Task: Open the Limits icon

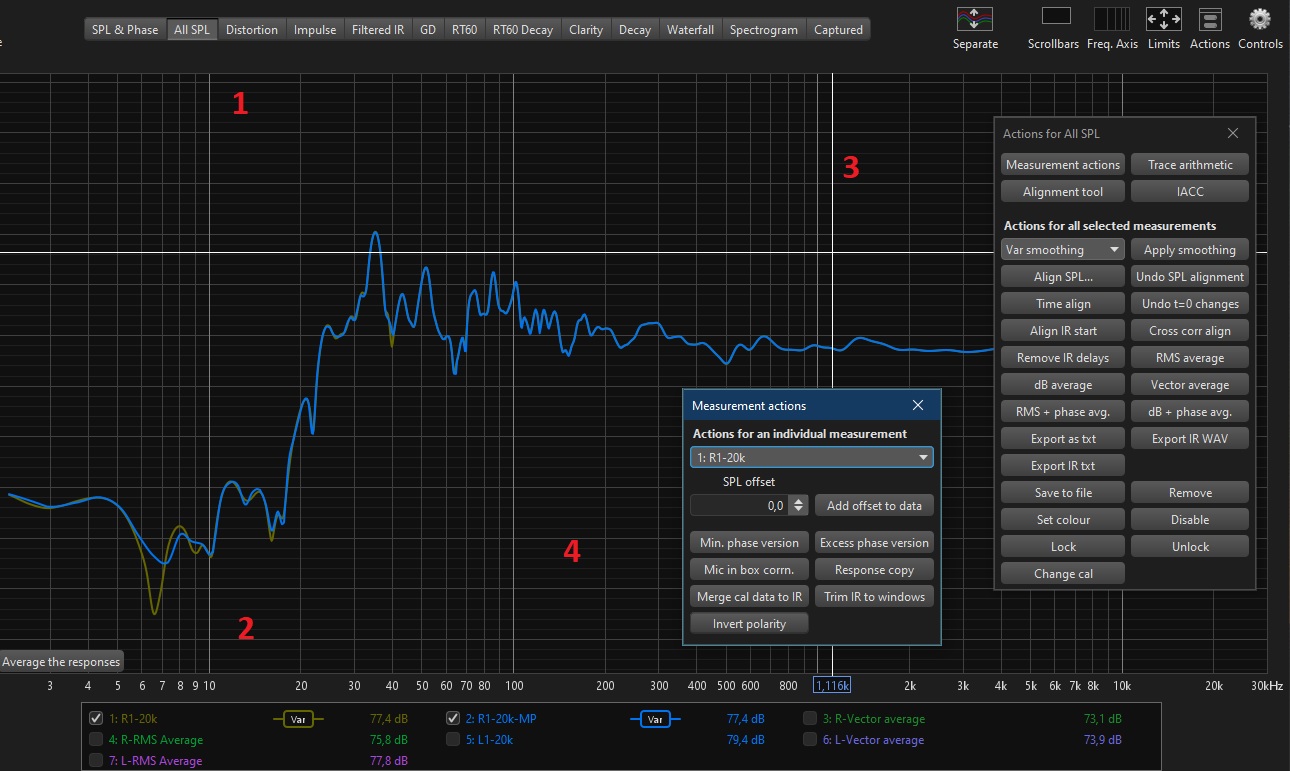Action: 1163,19
